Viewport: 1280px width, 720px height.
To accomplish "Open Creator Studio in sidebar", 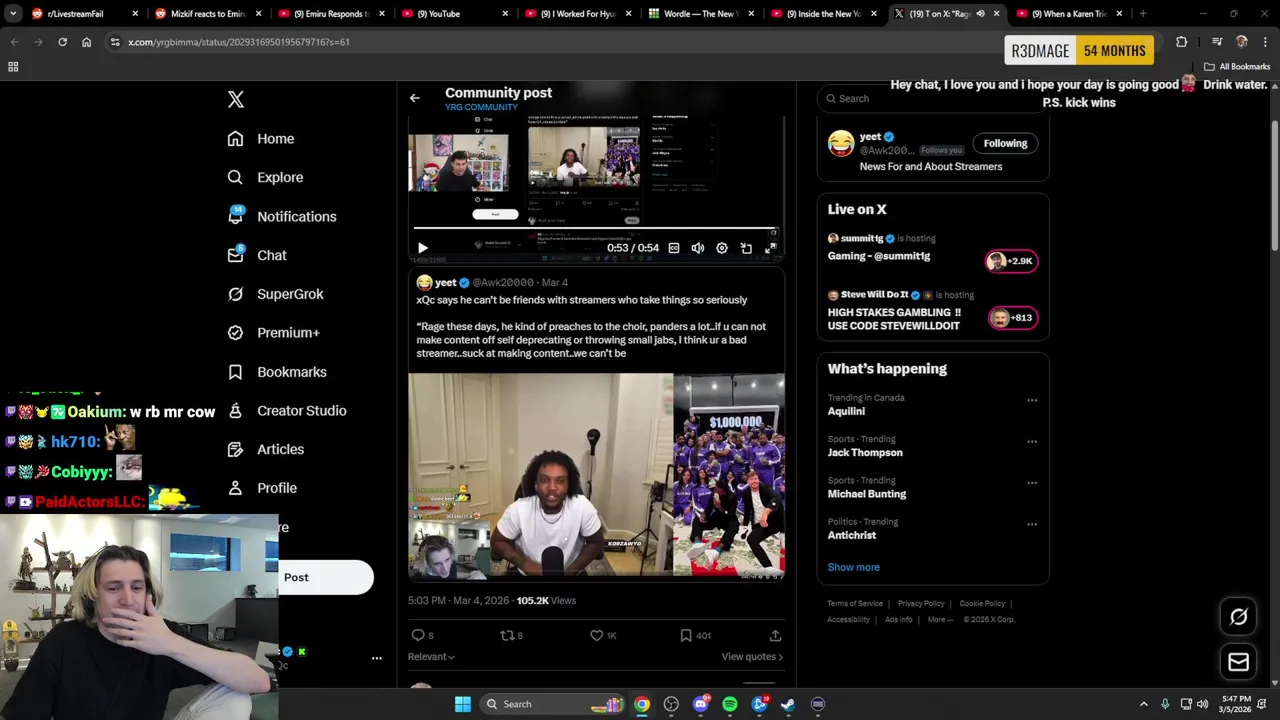I will point(287,411).
